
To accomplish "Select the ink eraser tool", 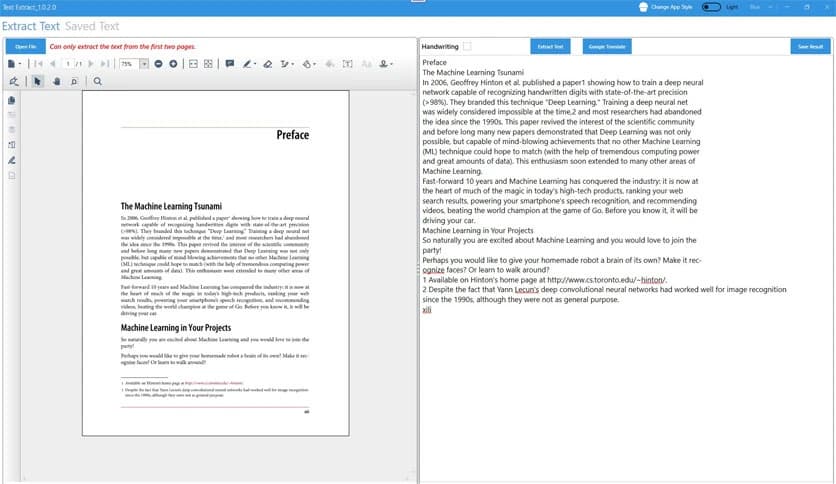I will pos(268,64).
